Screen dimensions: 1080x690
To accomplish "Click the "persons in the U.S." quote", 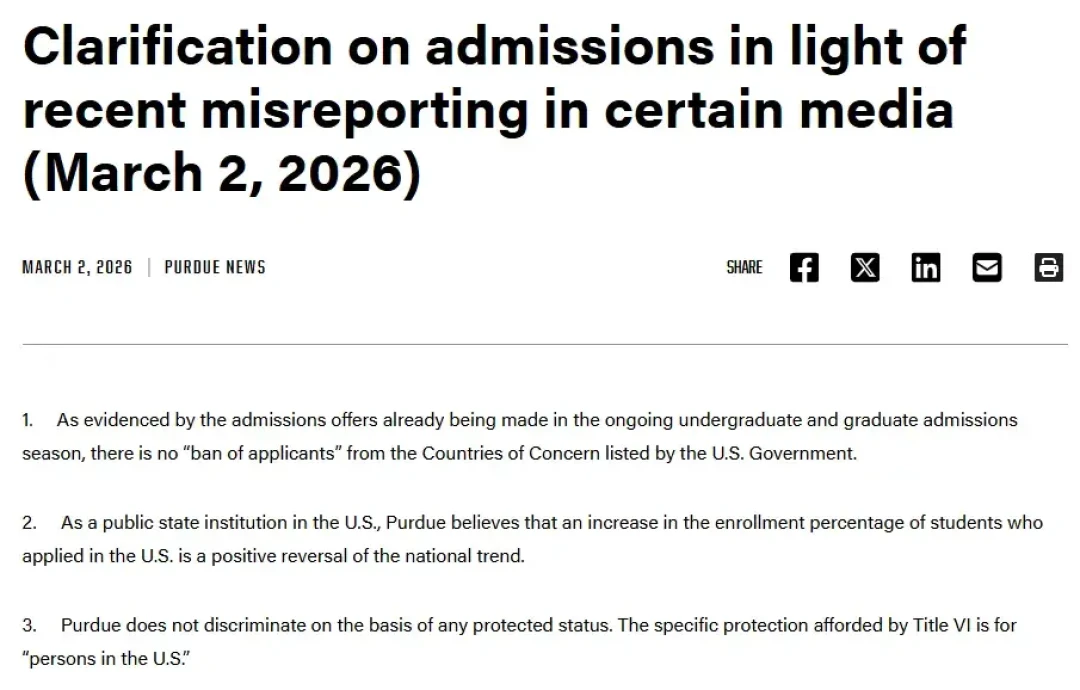I will [x=106, y=658].
